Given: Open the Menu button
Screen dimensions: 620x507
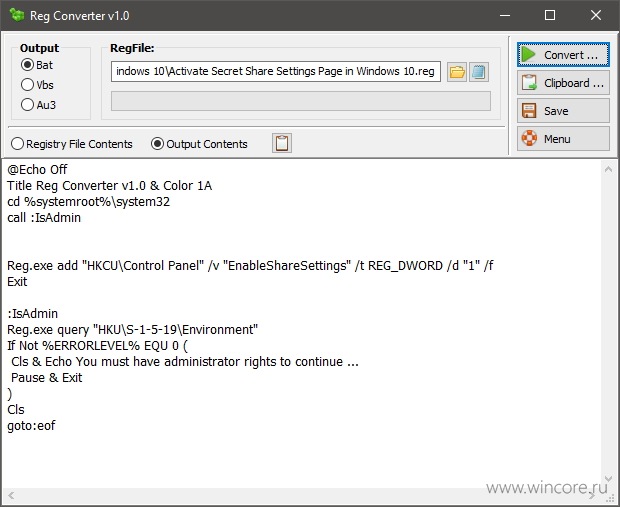Looking at the screenshot, I should coord(563,138).
